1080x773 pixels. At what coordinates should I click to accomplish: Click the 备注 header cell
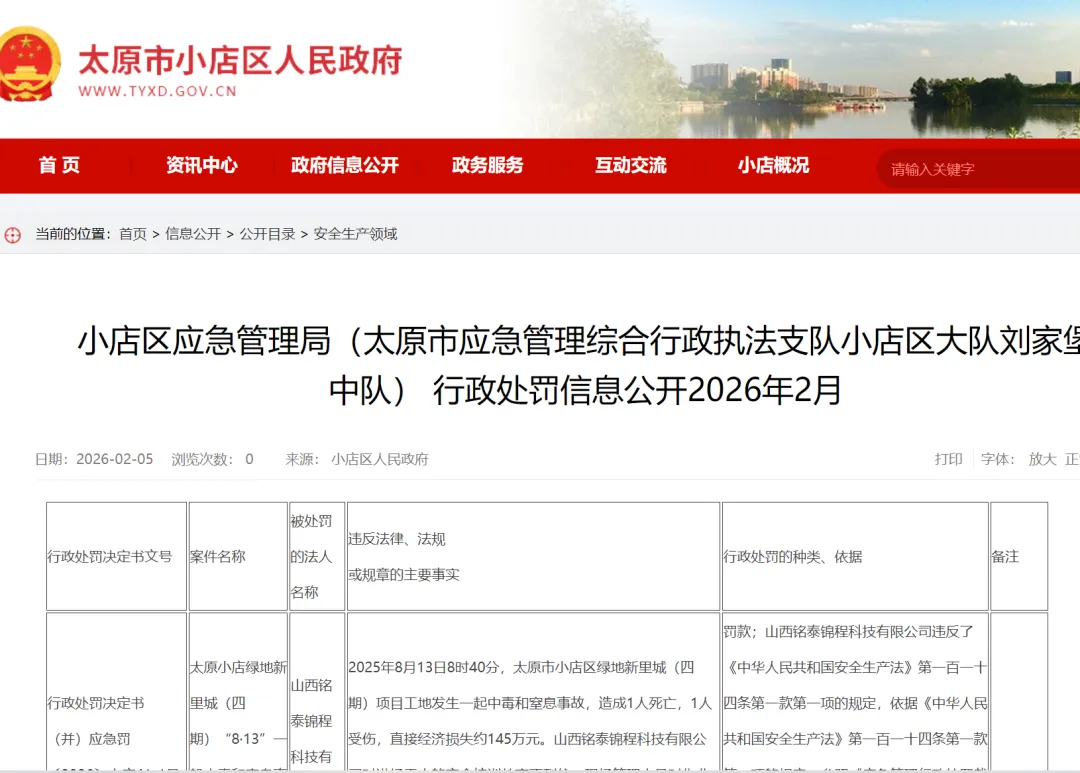(1019, 556)
